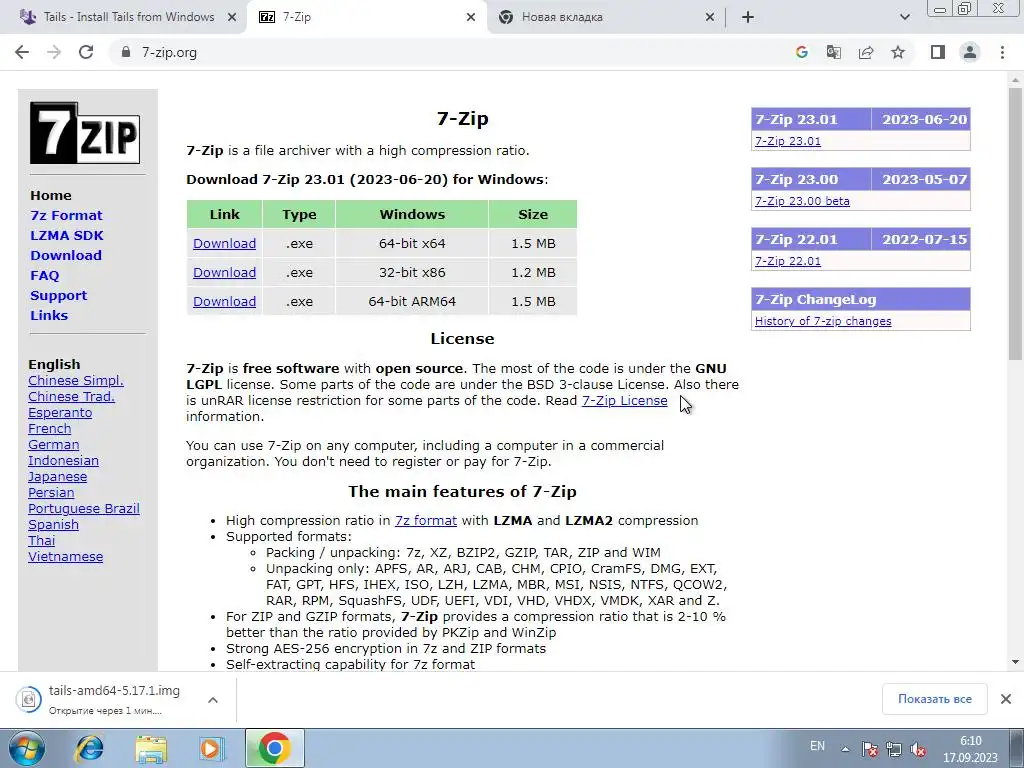Switch language to Portuguese Brazil
Viewport: 1024px width, 768px height.
pyautogui.click(x=84, y=509)
